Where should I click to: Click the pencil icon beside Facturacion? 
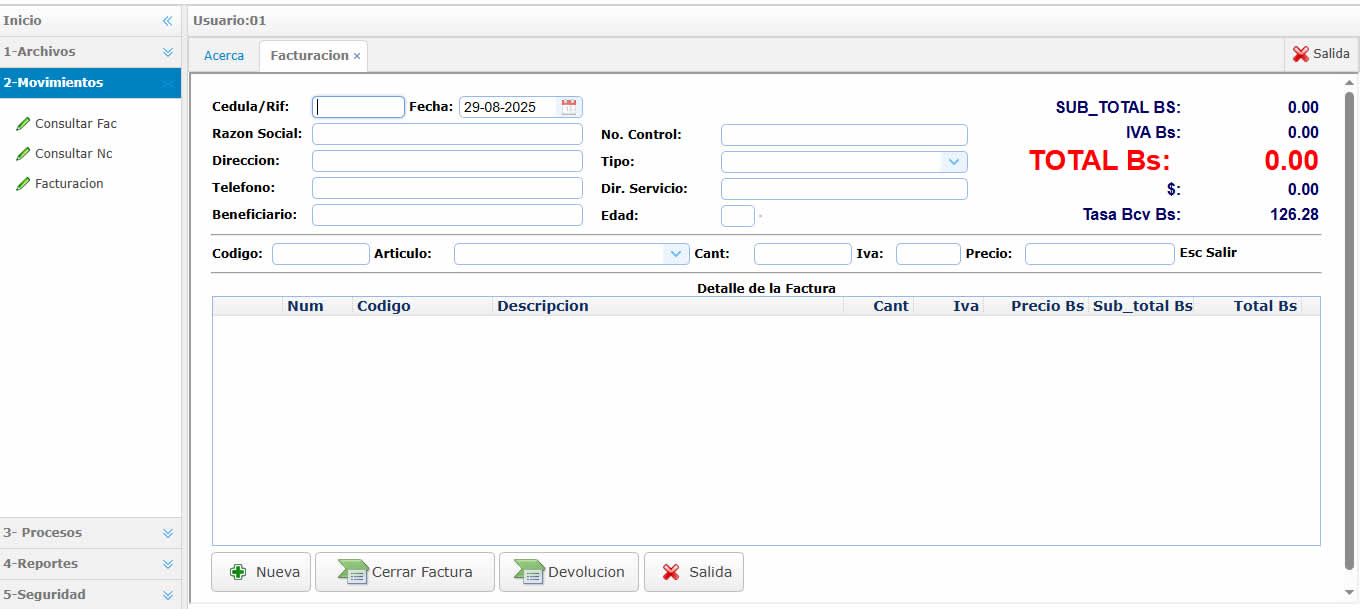(23, 184)
